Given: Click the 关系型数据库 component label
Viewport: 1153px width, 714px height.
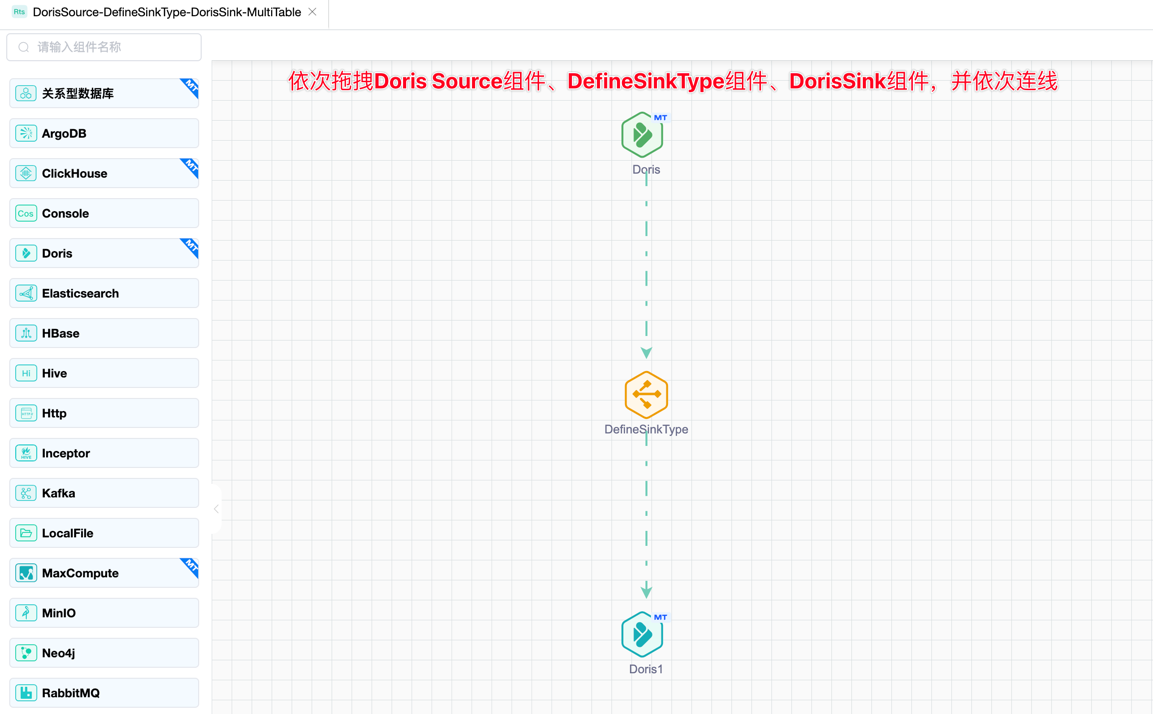Looking at the screenshot, I should pyautogui.click(x=78, y=93).
